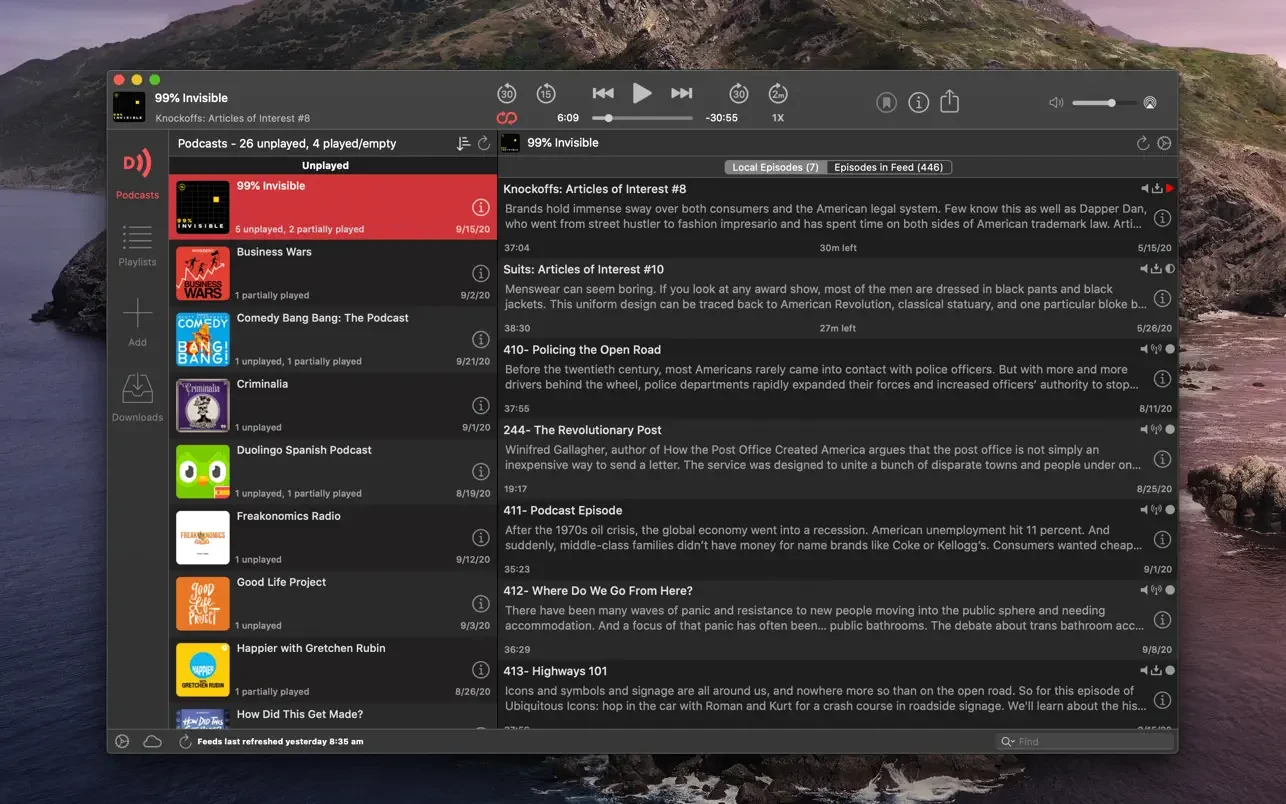Open the Find search options dropdown
This screenshot has height=804, width=1286.
[1008, 742]
